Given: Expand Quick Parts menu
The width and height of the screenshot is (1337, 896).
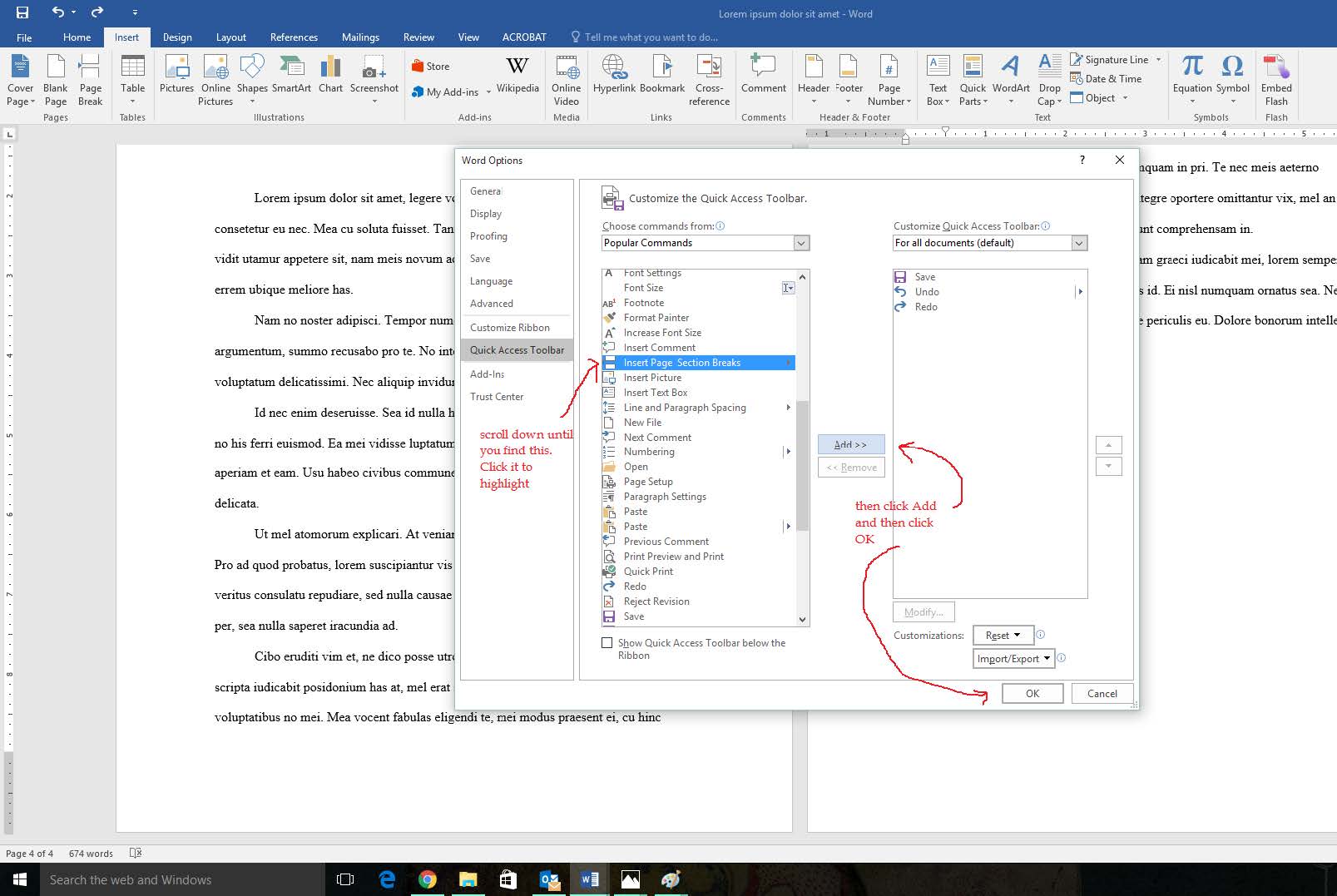Looking at the screenshot, I should [973, 80].
